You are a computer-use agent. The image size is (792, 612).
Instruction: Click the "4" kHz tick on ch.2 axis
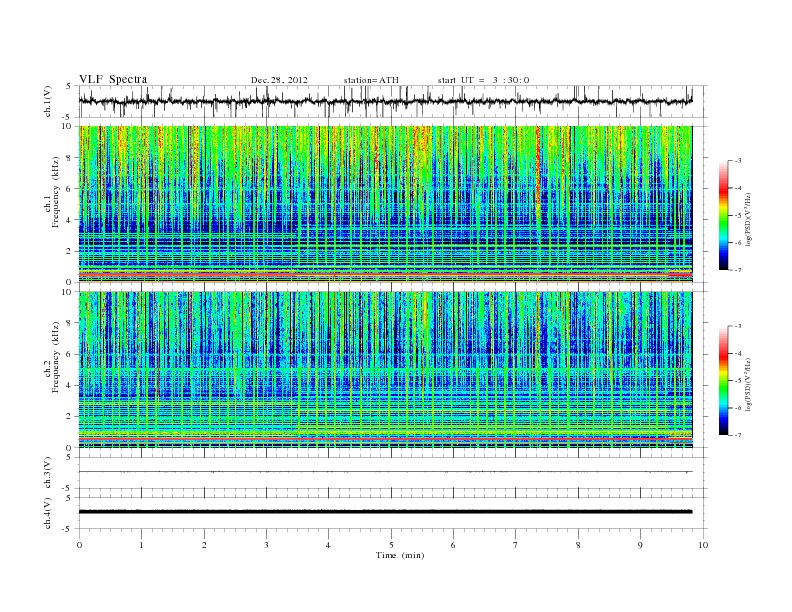(x=70, y=385)
